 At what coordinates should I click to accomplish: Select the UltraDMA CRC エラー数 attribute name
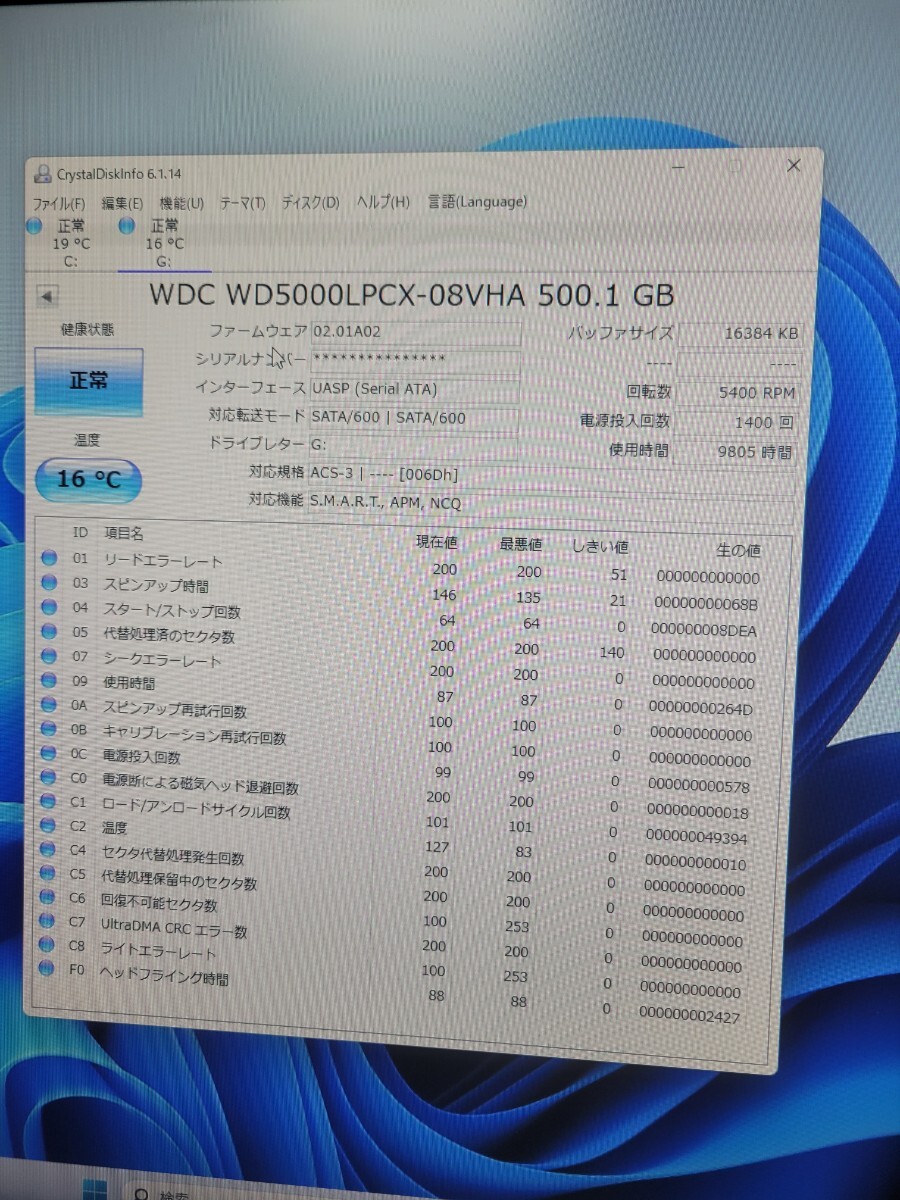click(x=174, y=927)
